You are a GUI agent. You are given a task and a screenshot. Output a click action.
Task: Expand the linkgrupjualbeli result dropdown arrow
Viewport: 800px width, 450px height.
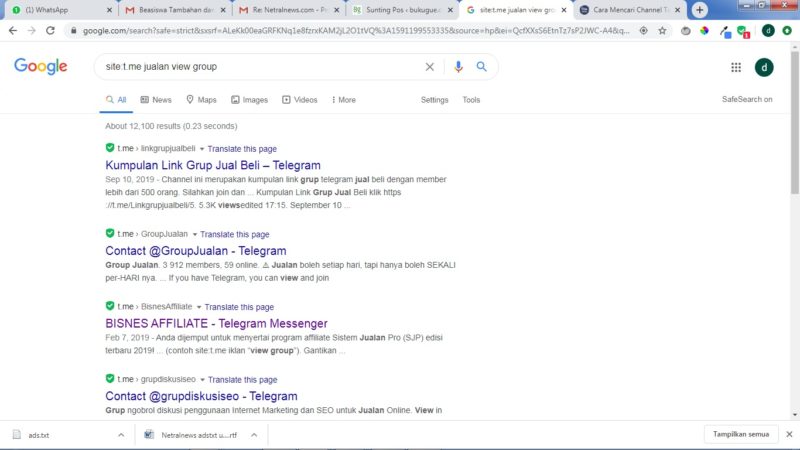[x=202, y=149]
